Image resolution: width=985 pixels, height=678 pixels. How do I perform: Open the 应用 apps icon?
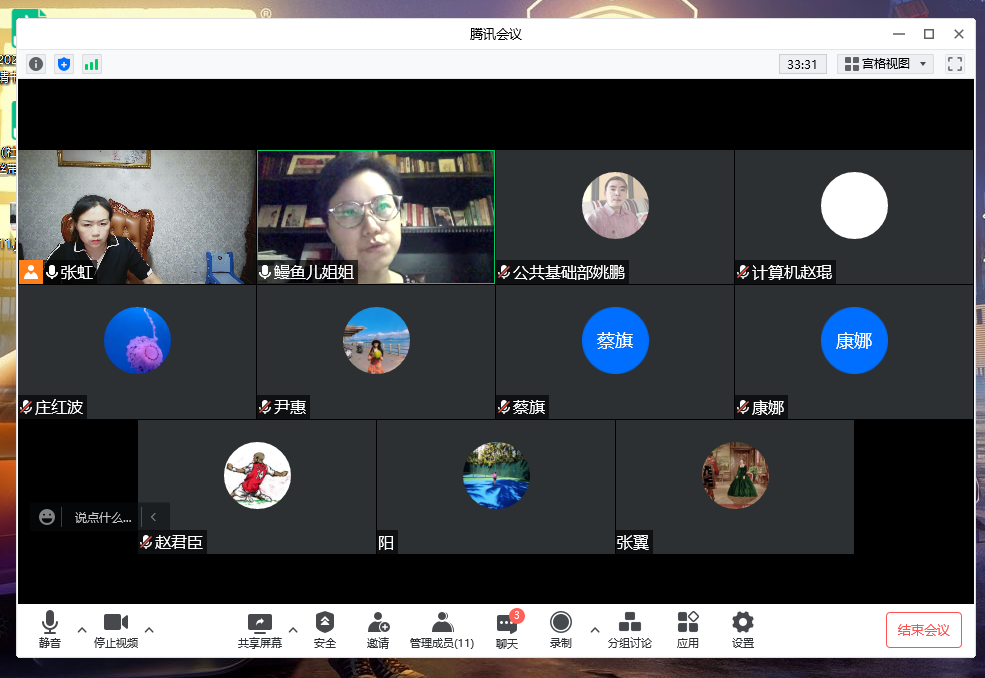click(688, 630)
